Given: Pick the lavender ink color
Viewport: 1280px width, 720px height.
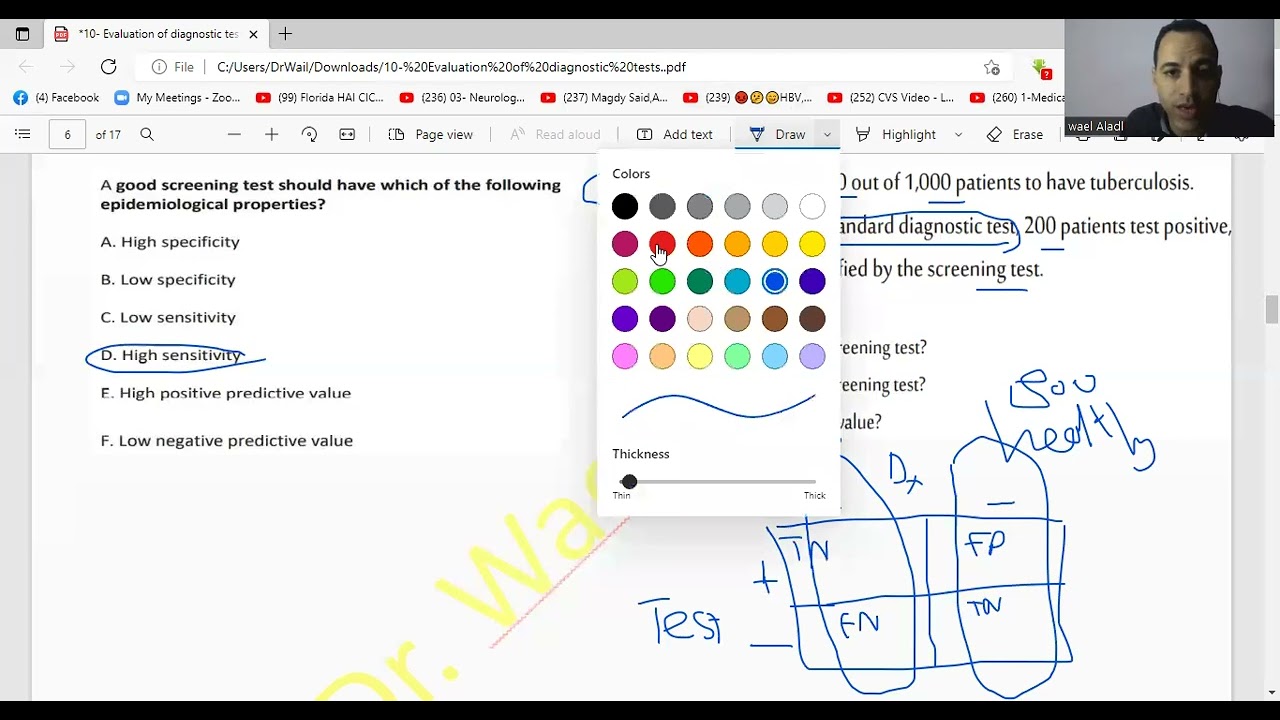Looking at the screenshot, I should click(x=812, y=356).
